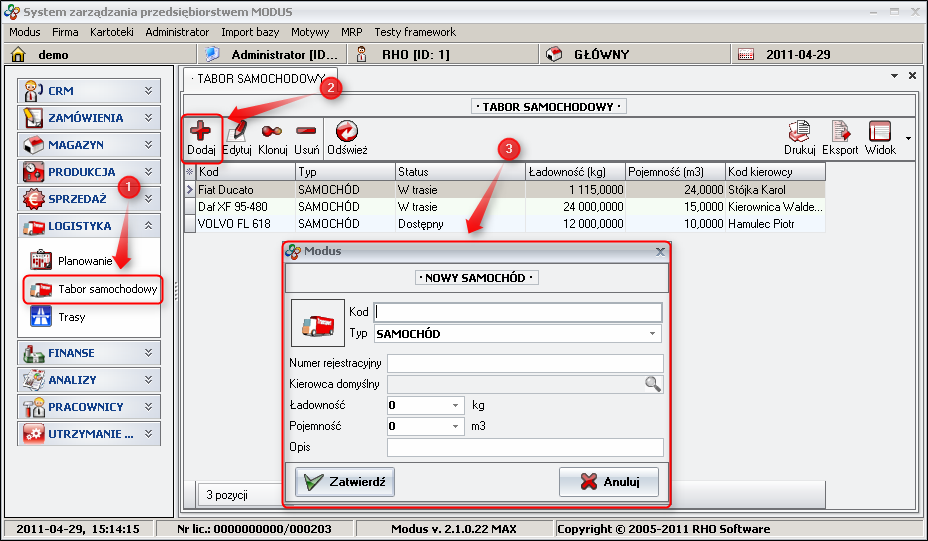Open the Kartoteki menu
This screenshot has height=541, width=928.
111,32
